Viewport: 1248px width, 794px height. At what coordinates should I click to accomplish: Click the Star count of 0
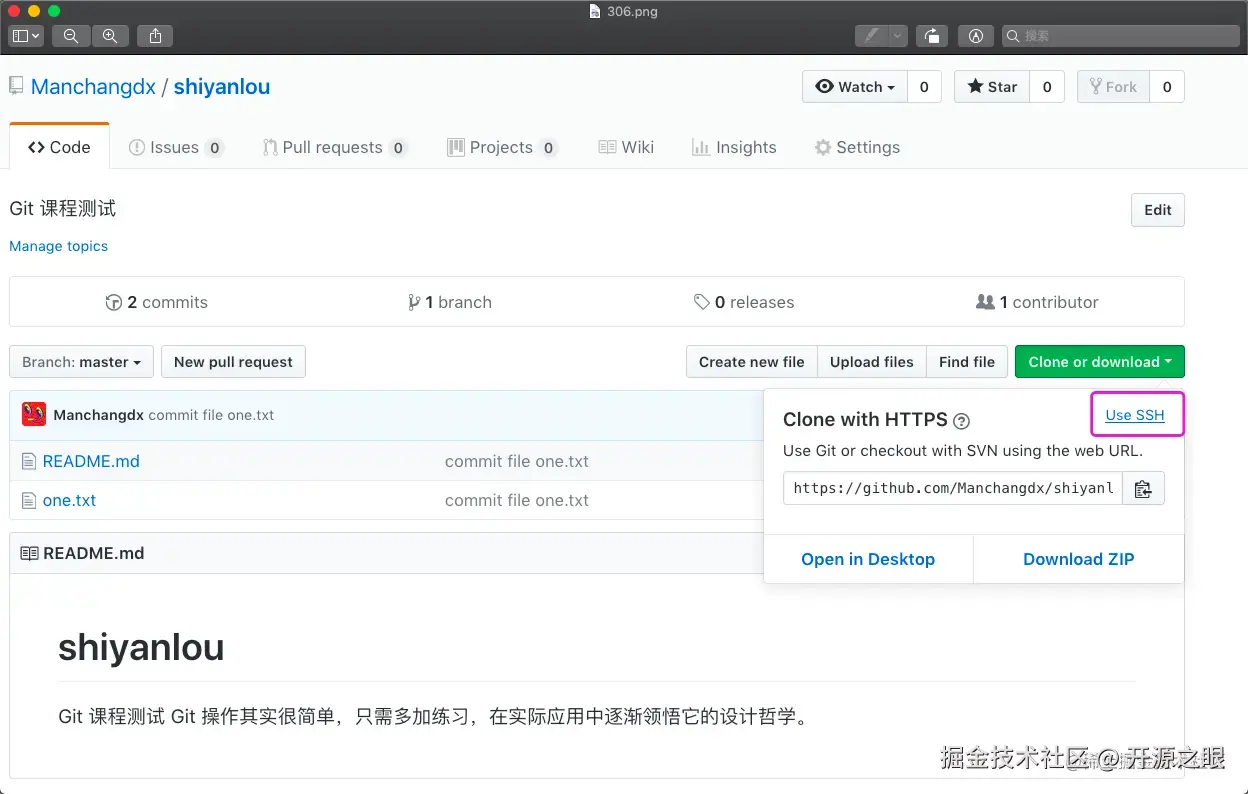[x=1047, y=87]
